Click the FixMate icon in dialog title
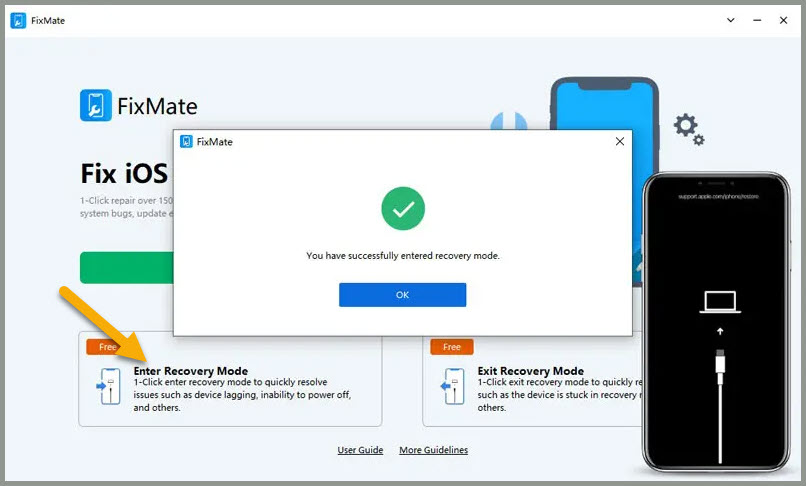The height and width of the screenshot is (486, 806). 186,141
